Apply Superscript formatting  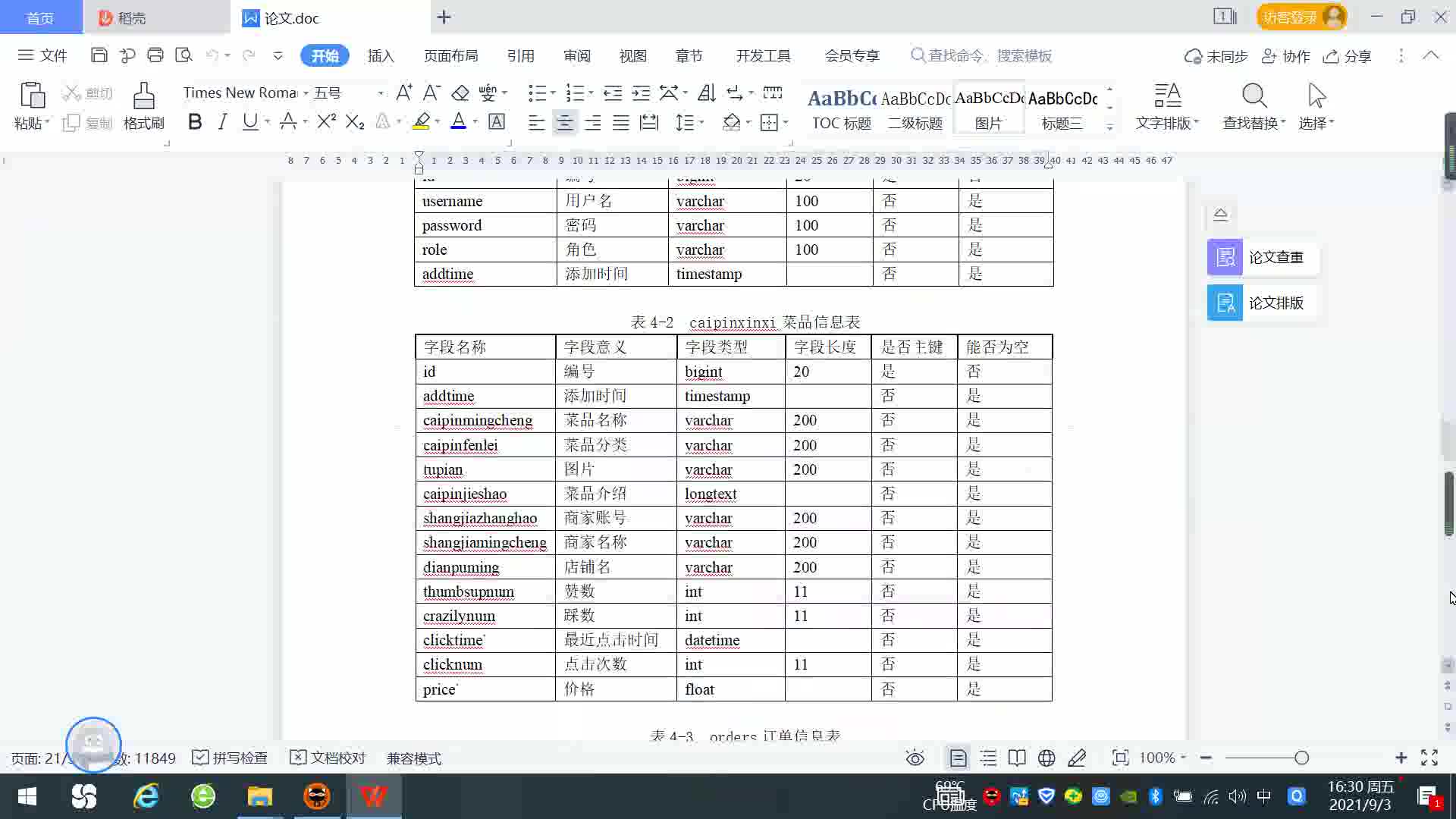pyautogui.click(x=326, y=121)
